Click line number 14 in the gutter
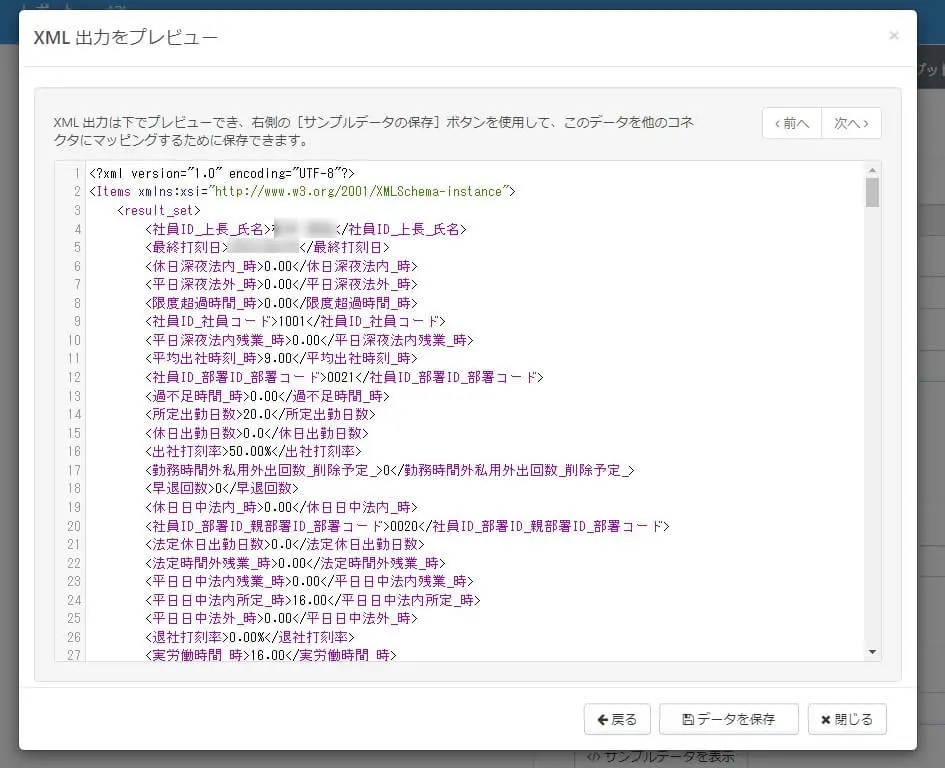945x768 pixels. 74,414
